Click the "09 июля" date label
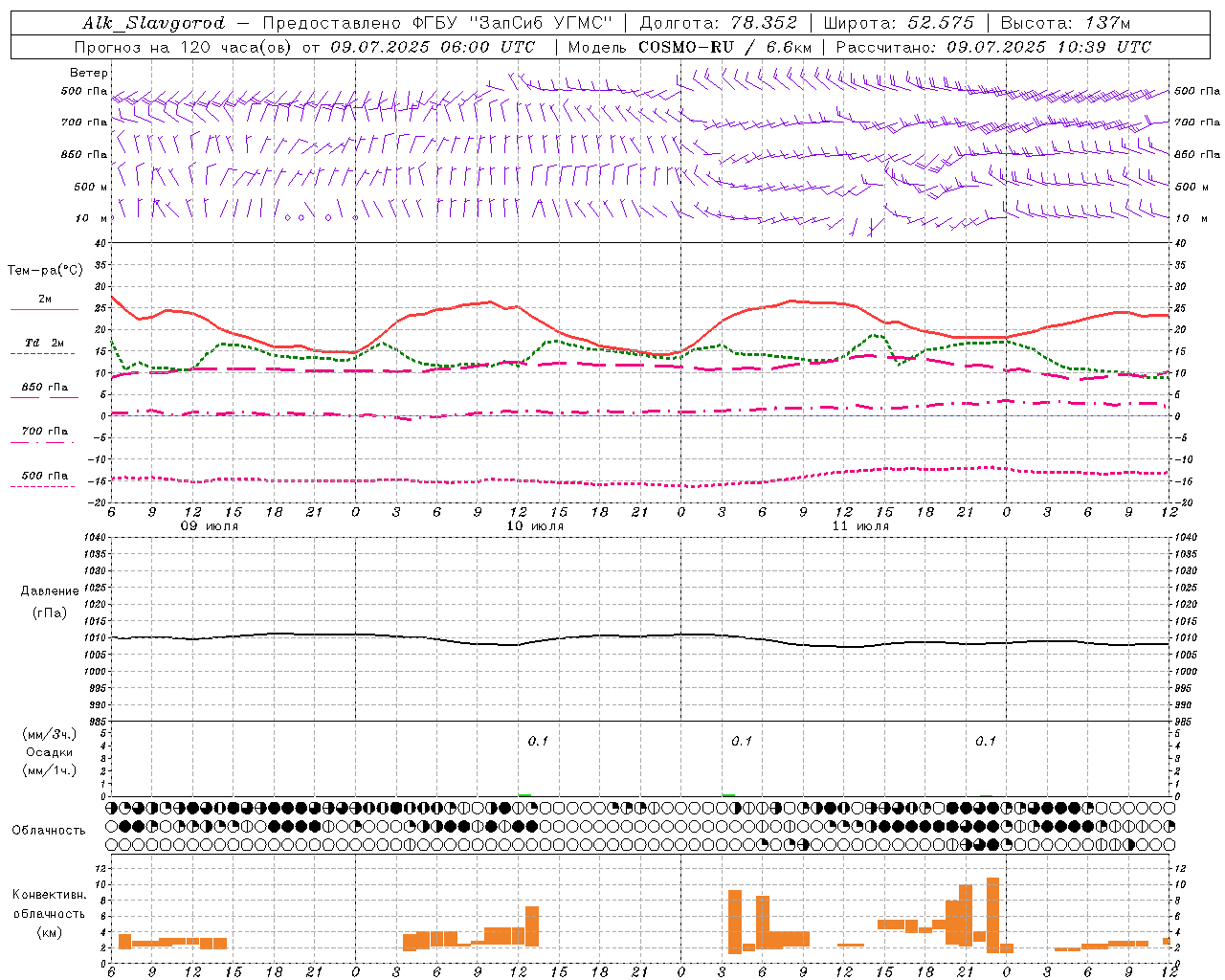Viewport: 1225px width, 980px height. (210, 526)
